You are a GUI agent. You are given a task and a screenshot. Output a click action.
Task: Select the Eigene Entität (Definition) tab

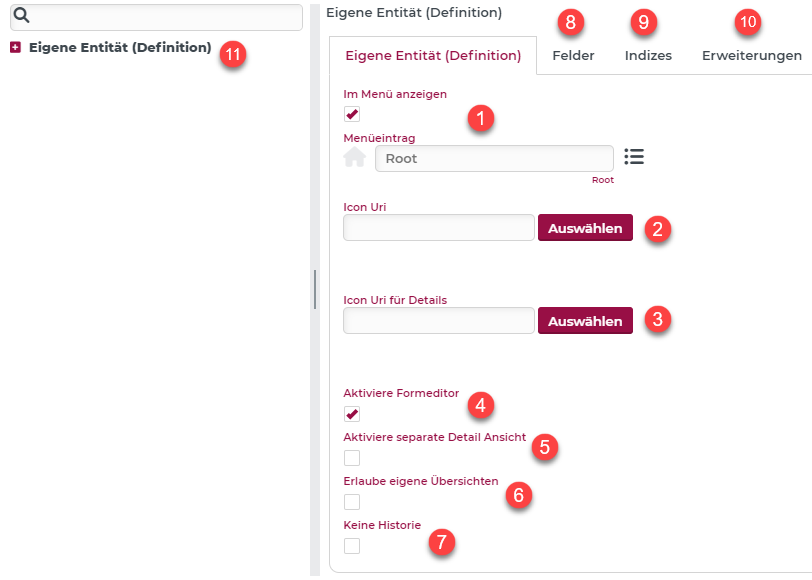pos(433,56)
